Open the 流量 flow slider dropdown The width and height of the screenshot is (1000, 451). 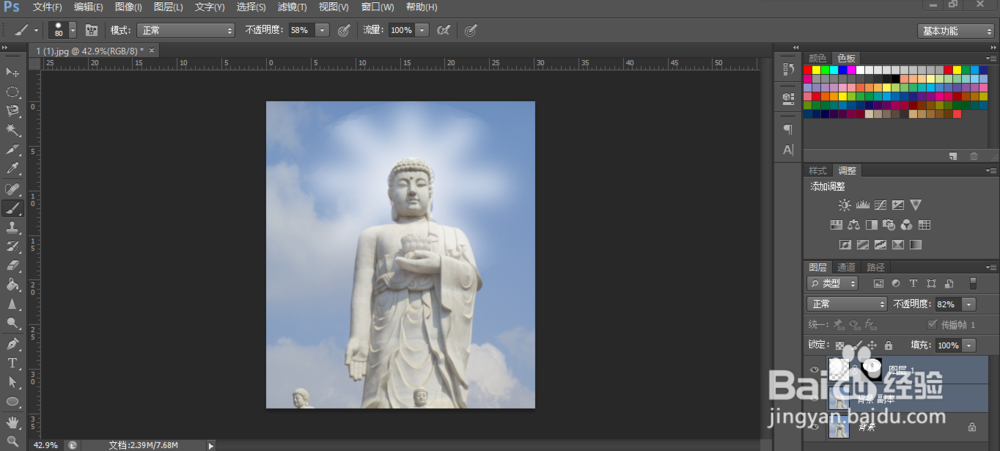(422, 30)
